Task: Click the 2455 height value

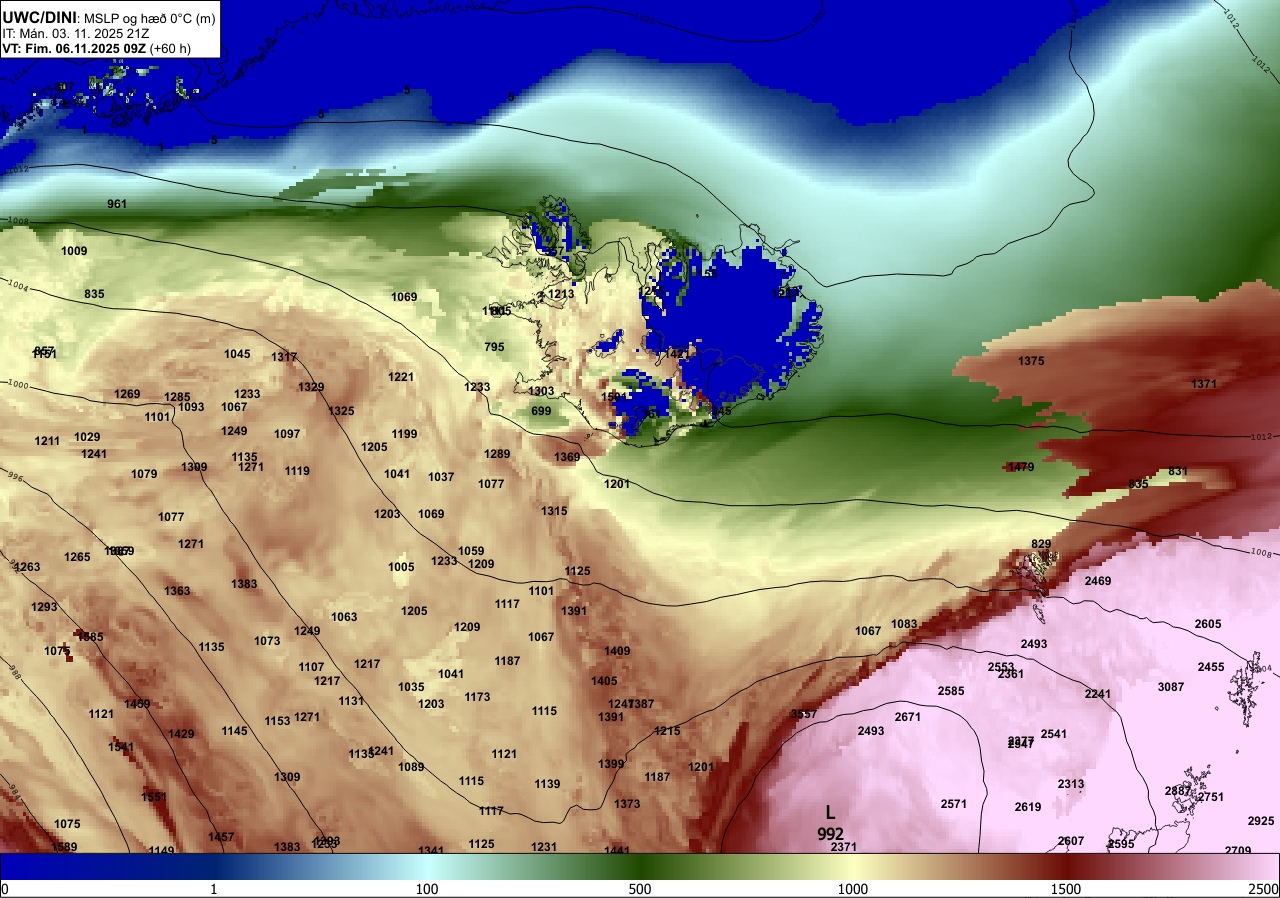Action: (x=1211, y=667)
